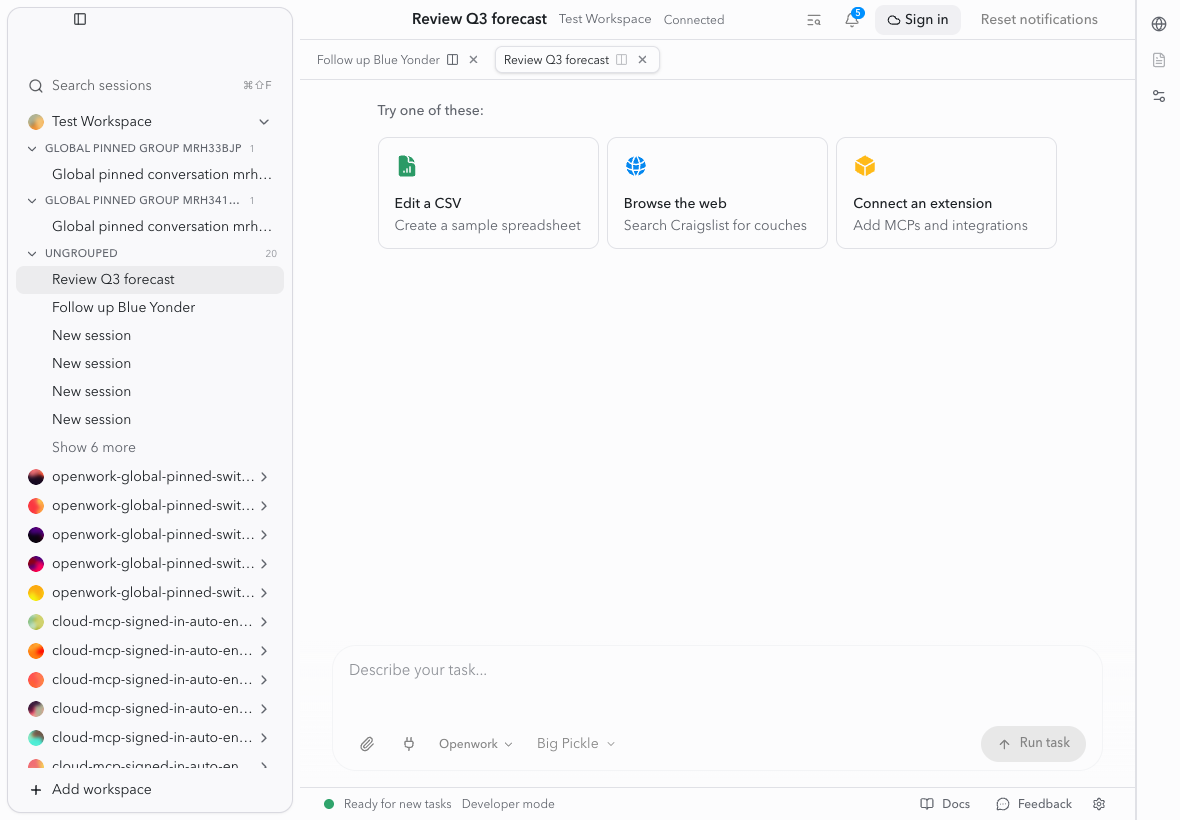Viewport: 1180px width, 820px height.
Task: Open the settings gear in status bar
Action: point(1099,804)
